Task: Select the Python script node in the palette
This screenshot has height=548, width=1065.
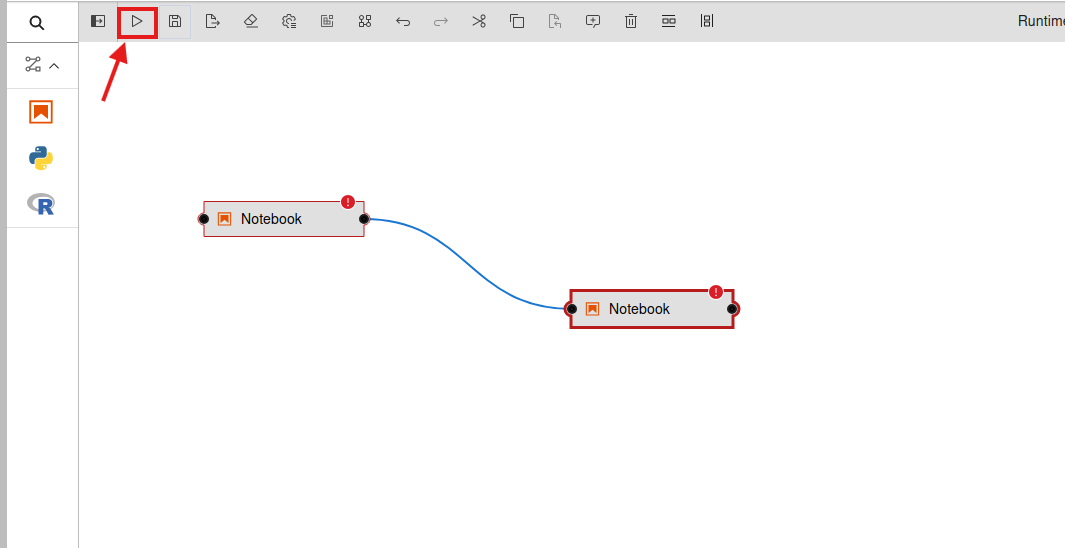Action: pos(41,158)
